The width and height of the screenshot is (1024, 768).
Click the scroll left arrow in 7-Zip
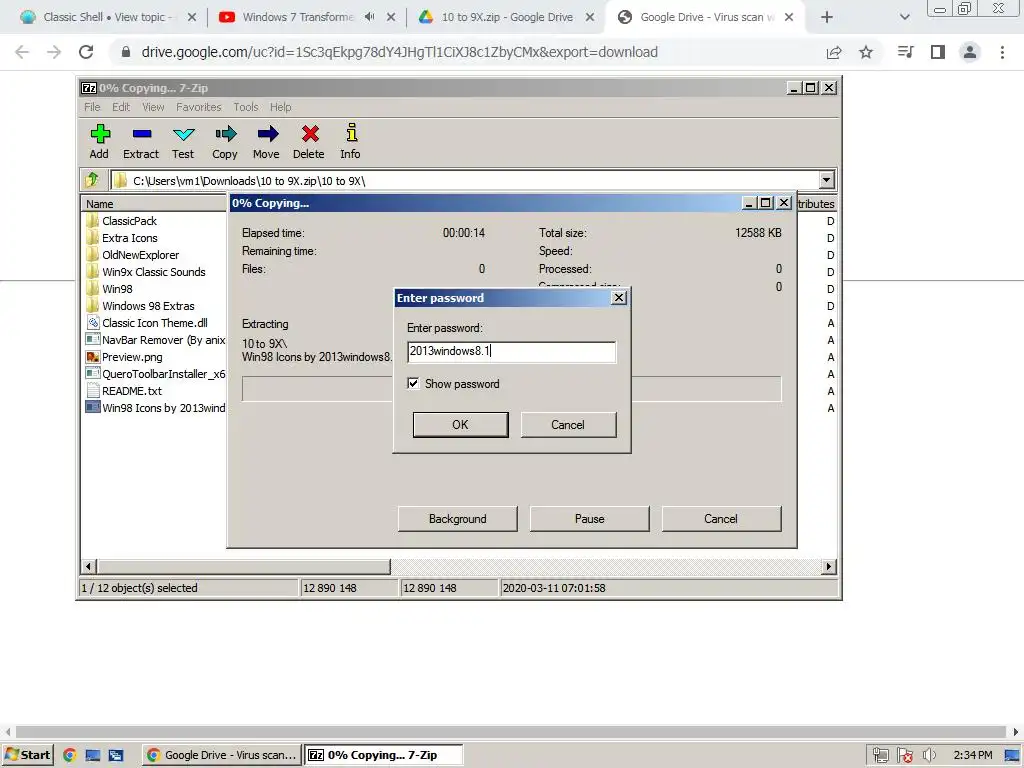click(89, 566)
